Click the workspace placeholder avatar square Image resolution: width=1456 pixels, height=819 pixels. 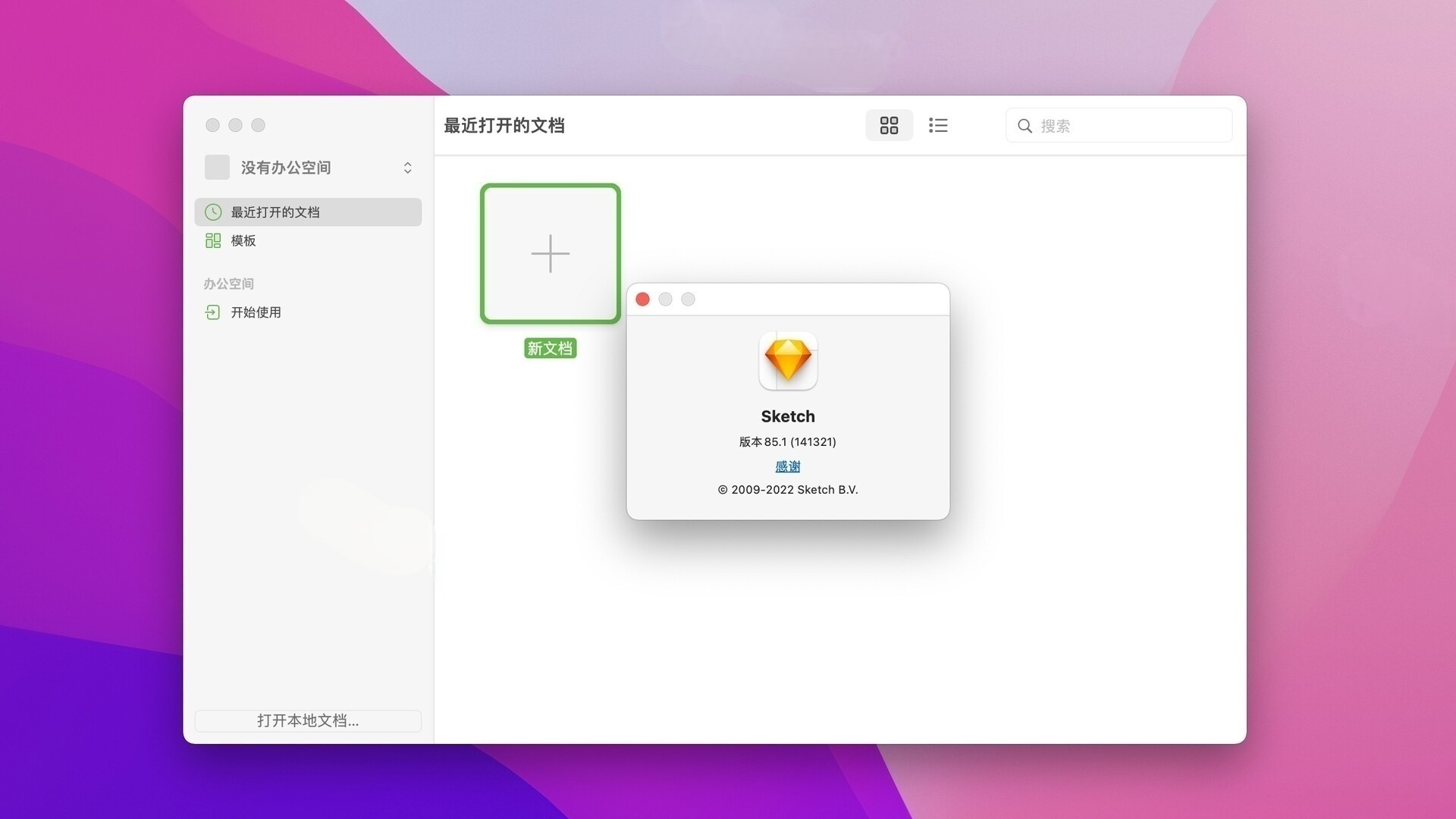pos(217,167)
